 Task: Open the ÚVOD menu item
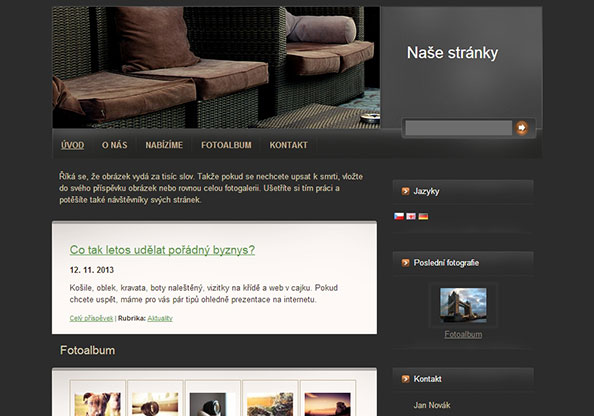tap(72, 145)
